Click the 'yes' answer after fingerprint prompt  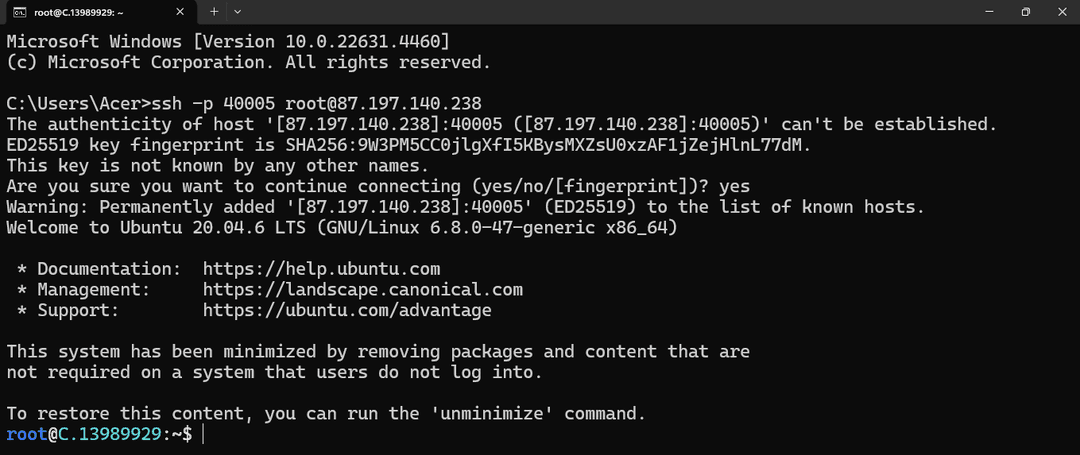(734, 187)
